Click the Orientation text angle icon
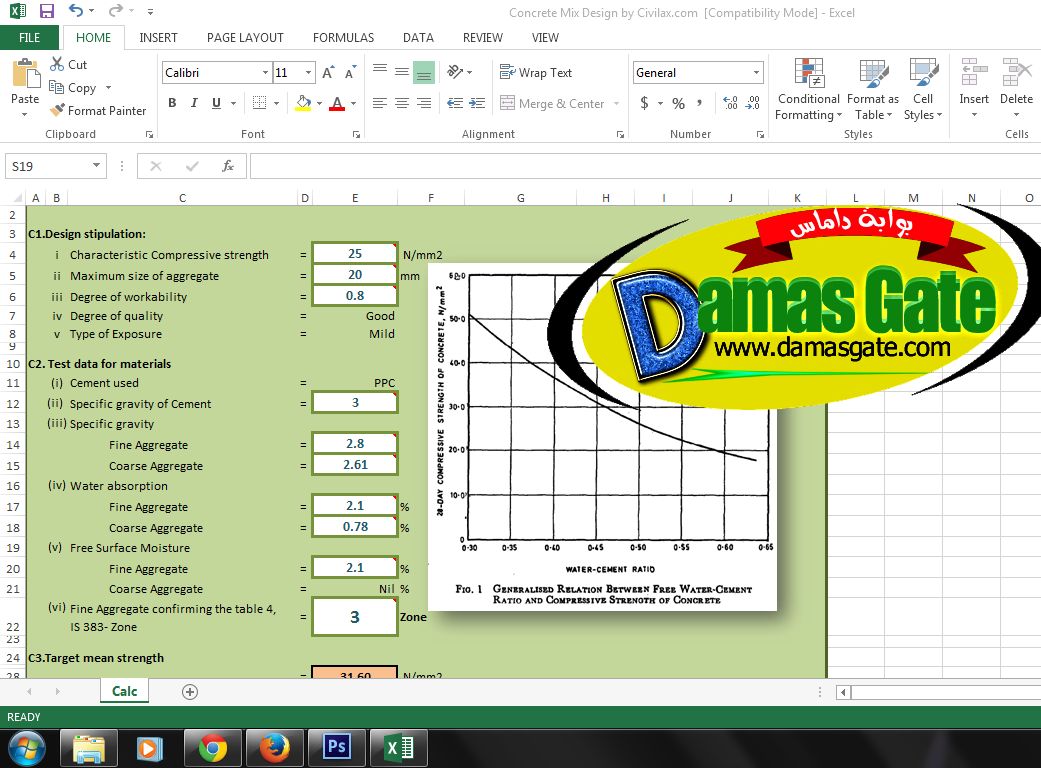This screenshot has width=1041, height=768. (x=455, y=72)
